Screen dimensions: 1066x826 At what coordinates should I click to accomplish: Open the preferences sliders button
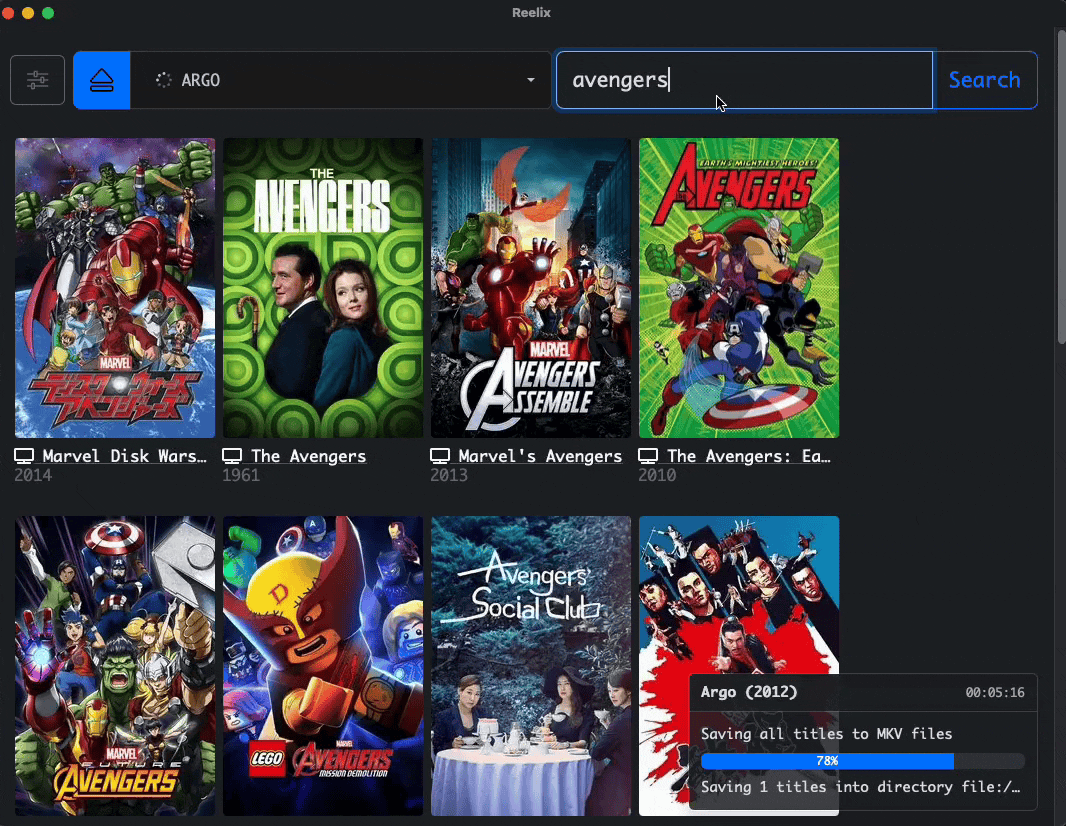[x=37, y=80]
